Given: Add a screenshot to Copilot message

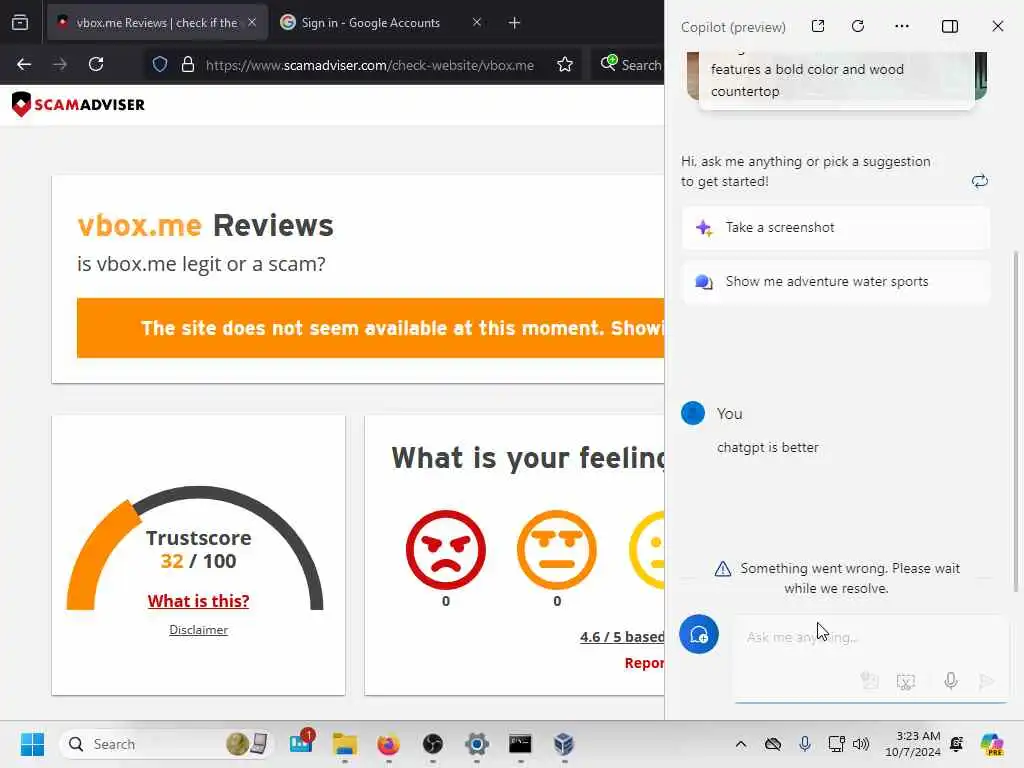Looking at the screenshot, I should (x=906, y=681).
